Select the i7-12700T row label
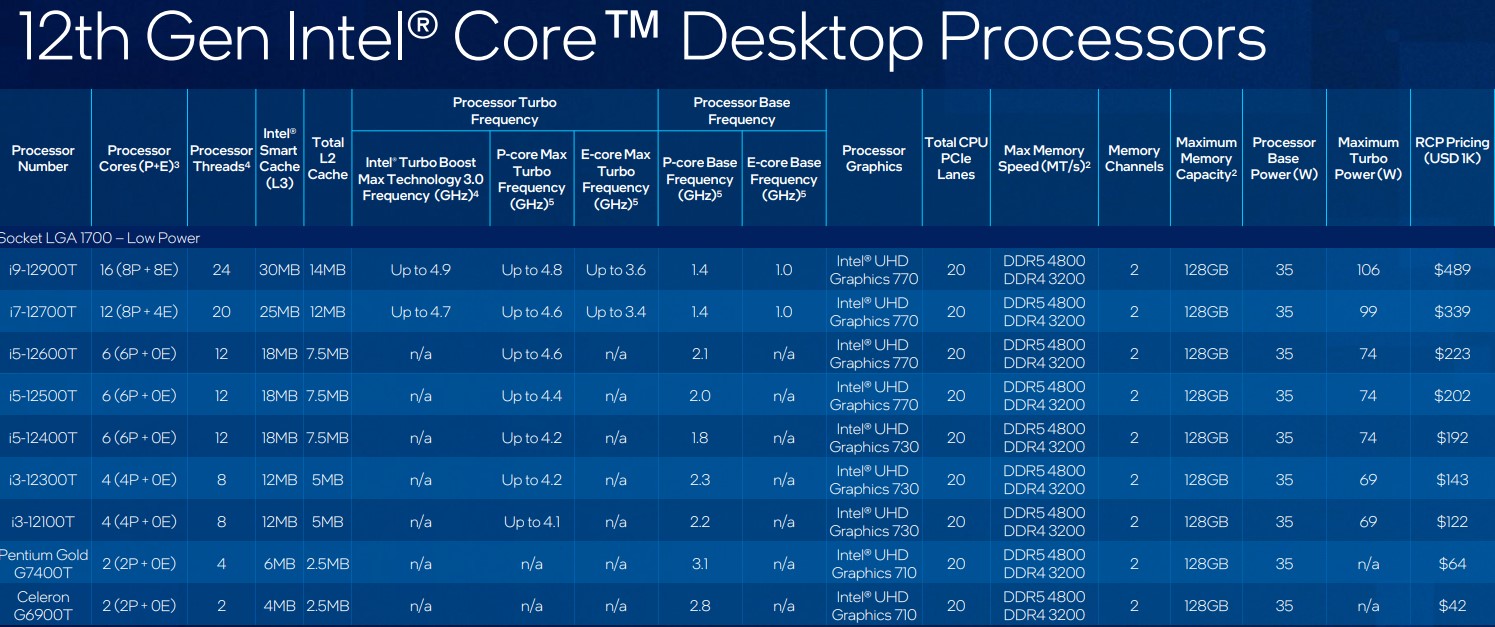The height and width of the screenshot is (627, 1495). 43,312
